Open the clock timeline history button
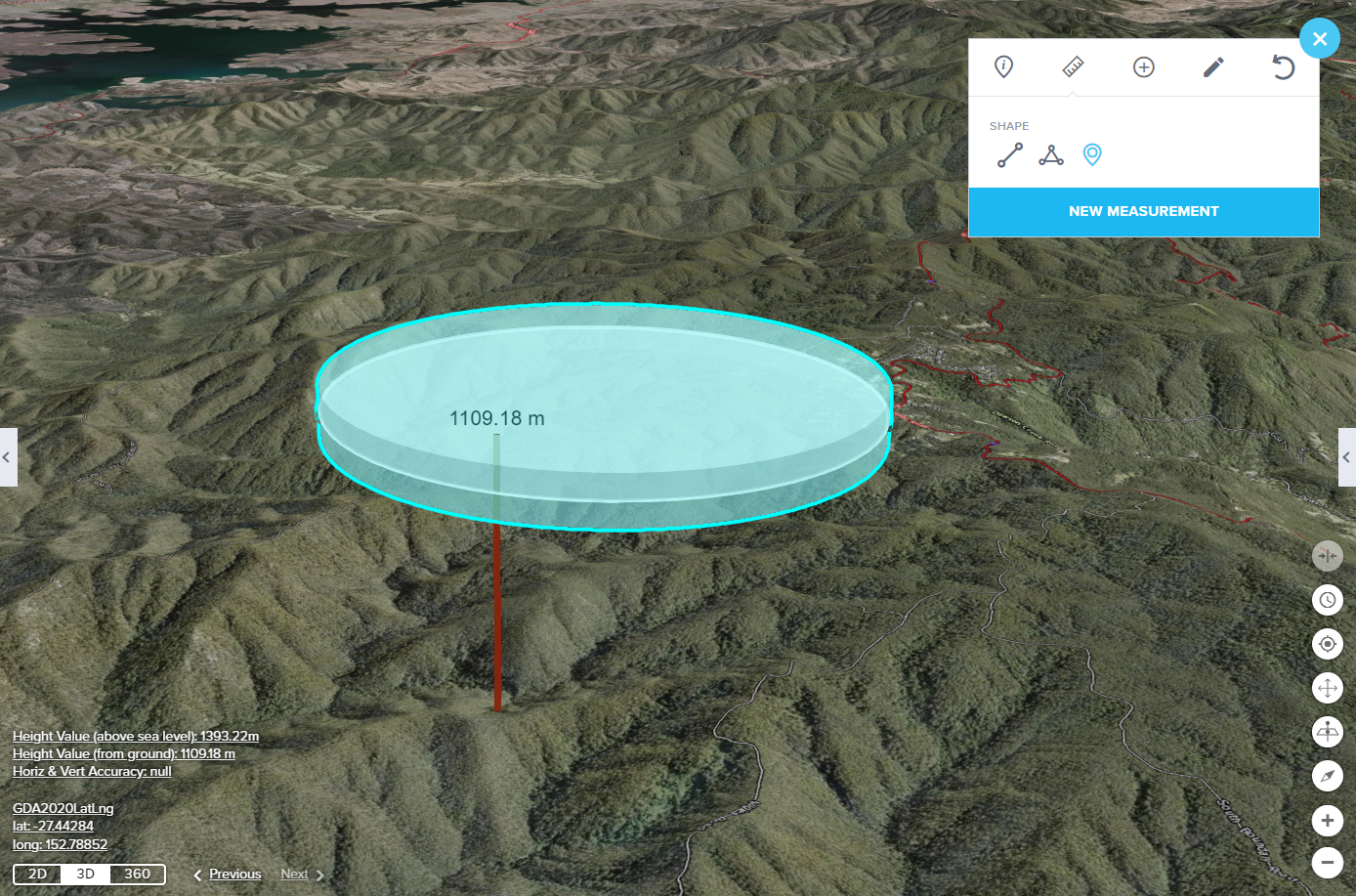 1327,600
